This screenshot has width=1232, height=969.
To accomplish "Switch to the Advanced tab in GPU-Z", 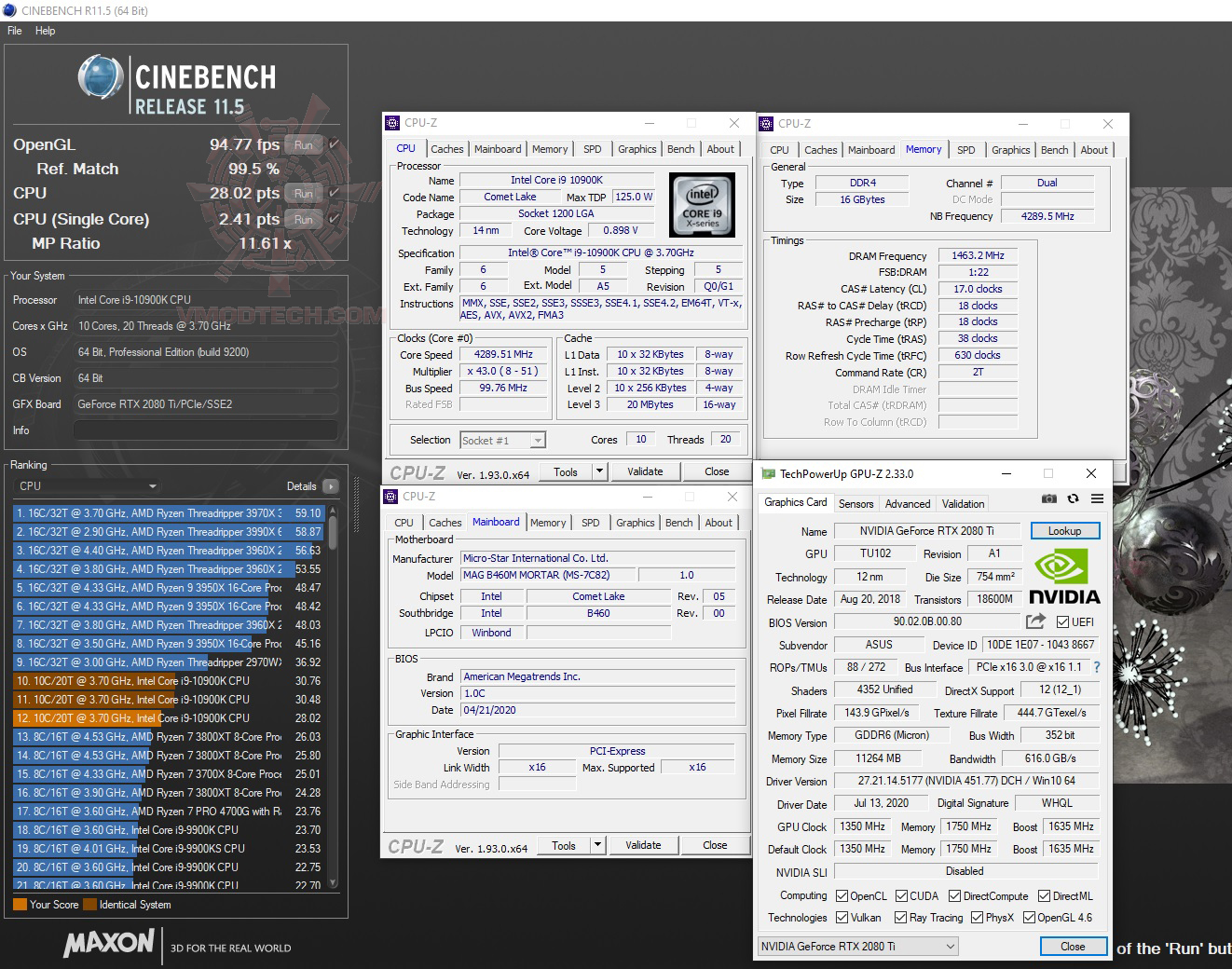I will (x=908, y=504).
